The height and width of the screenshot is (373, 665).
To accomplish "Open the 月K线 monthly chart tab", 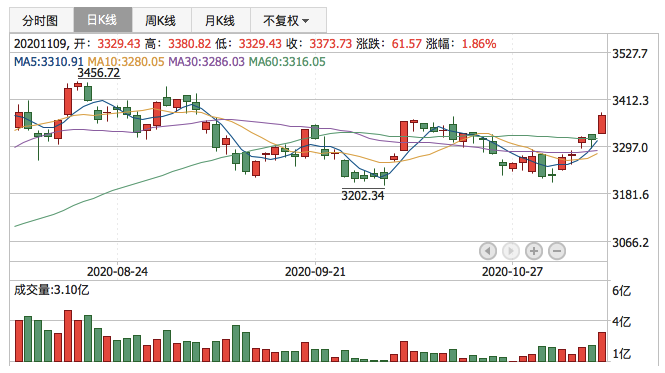I will (221, 20).
